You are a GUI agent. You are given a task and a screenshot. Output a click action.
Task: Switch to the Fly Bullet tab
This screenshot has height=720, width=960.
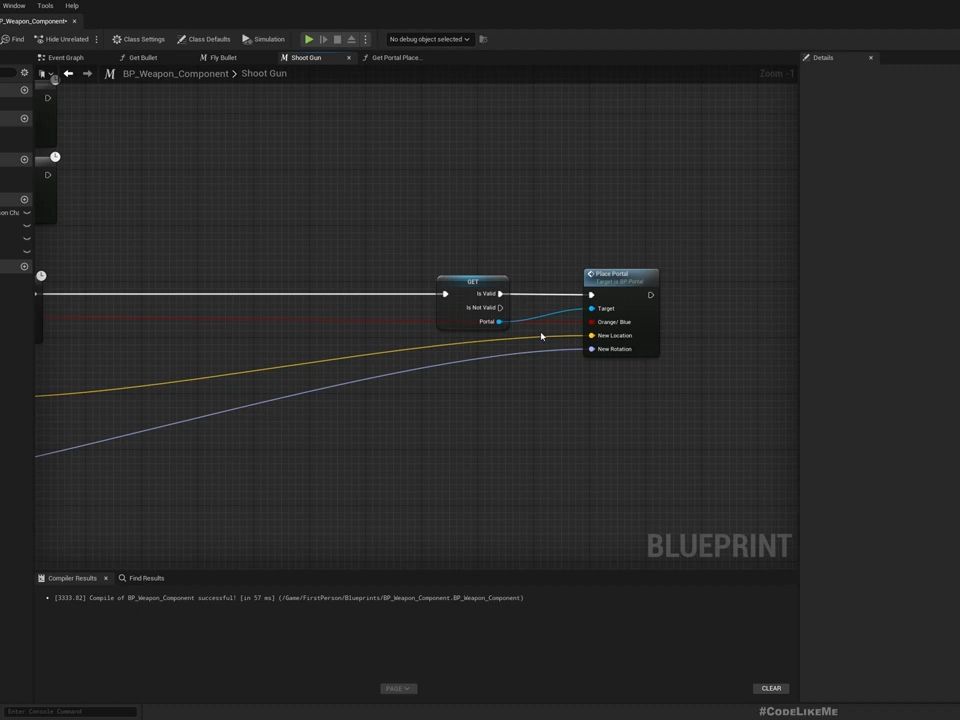click(218, 58)
